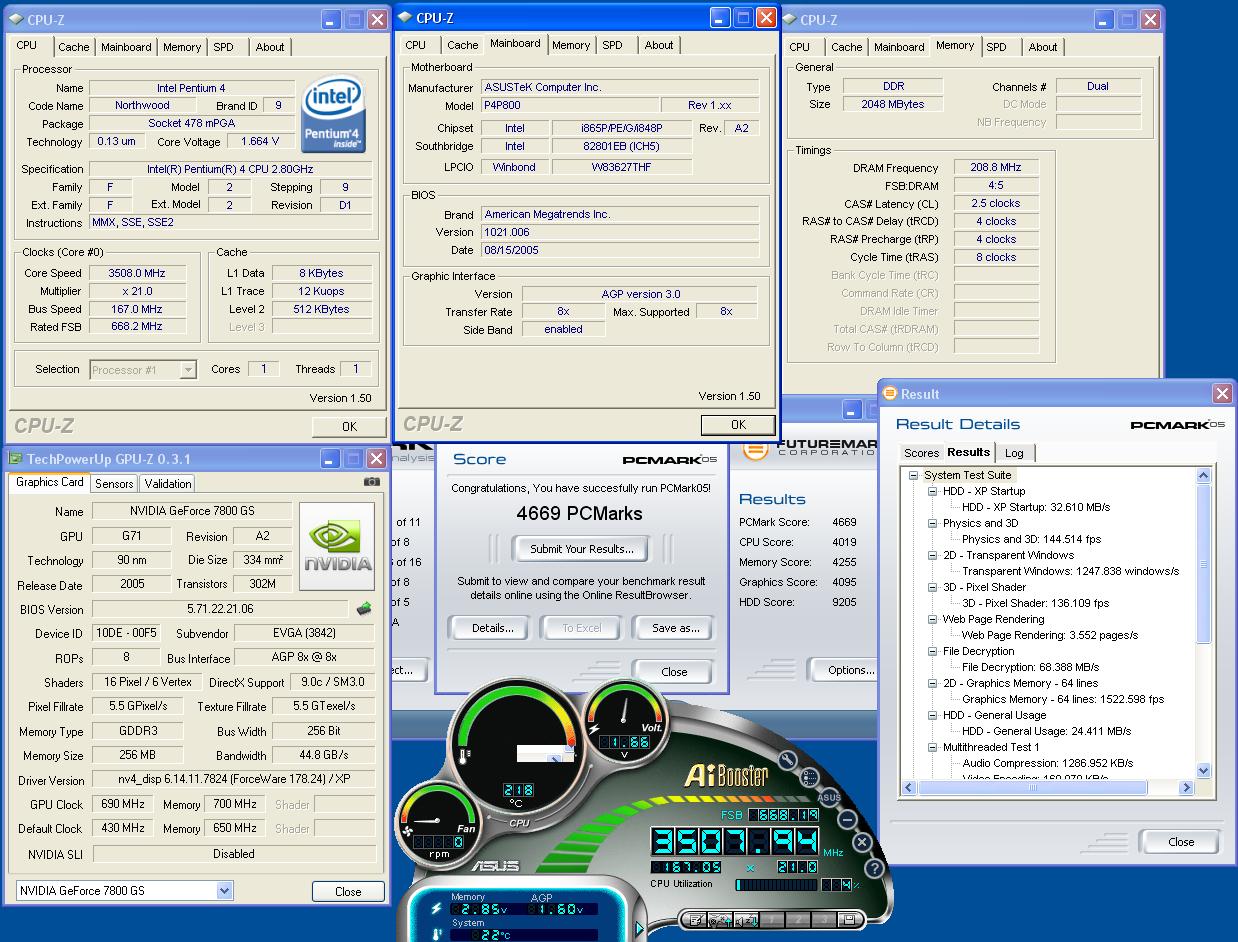Screen dimensions: 1238x942
Task: Switch to Cache tab in left CPU-Z
Action: pyautogui.click(x=73, y=47)
